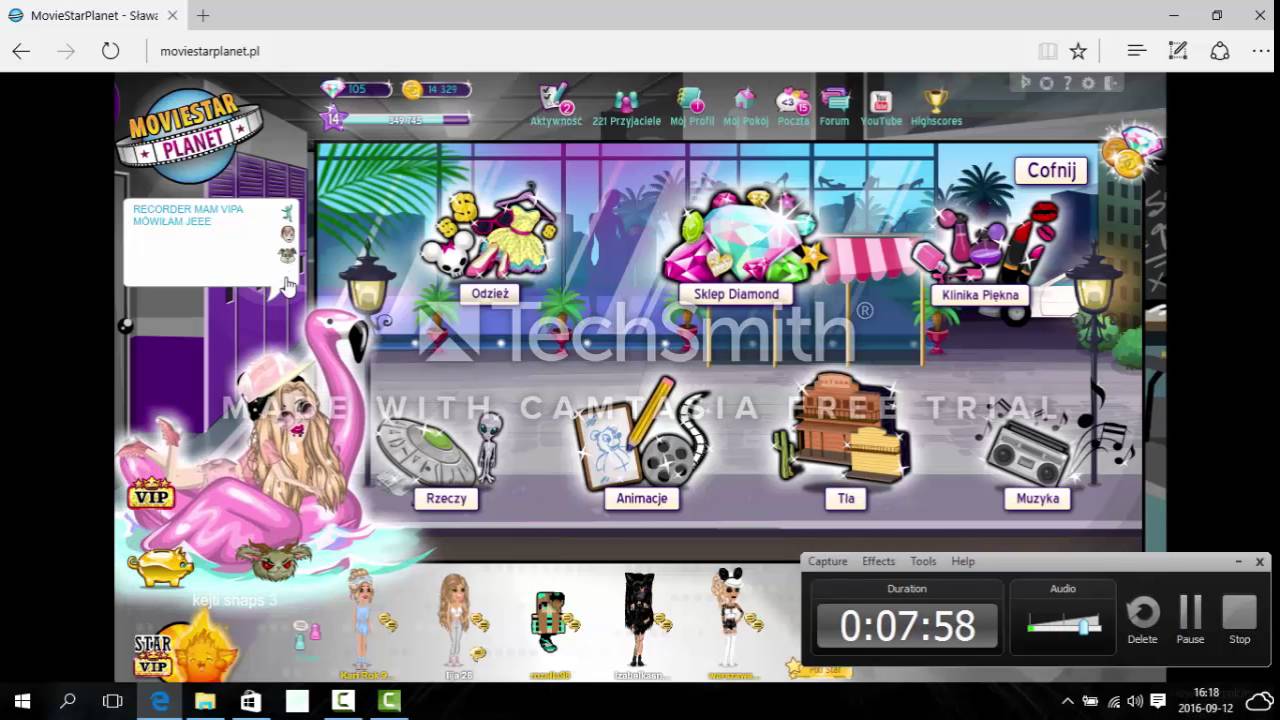The width and height of the screenshot is (1280, 720).
Task: Click the coins and diamonds pile icon
Action: [1131, 152]
